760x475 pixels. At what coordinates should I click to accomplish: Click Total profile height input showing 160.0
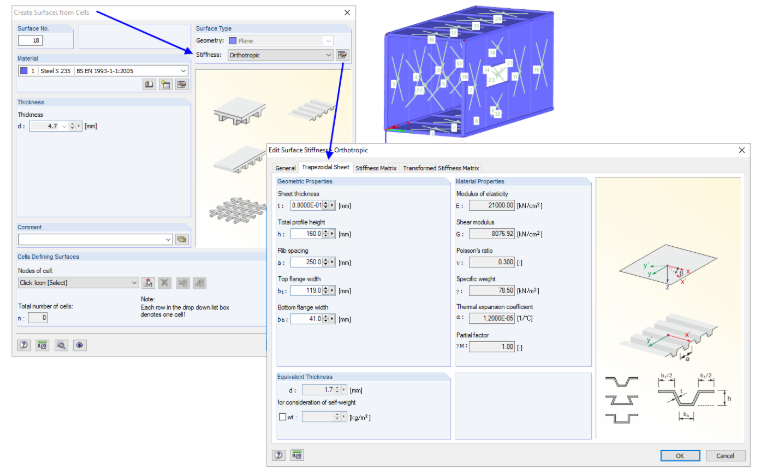306,234
